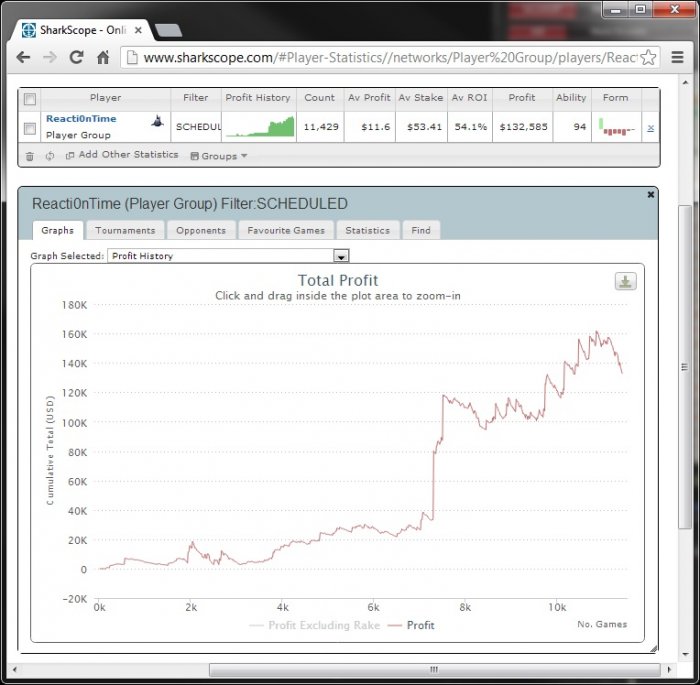The image size is (700, 685).
Task: Toggle the Profit legend series
Action: 411,625
